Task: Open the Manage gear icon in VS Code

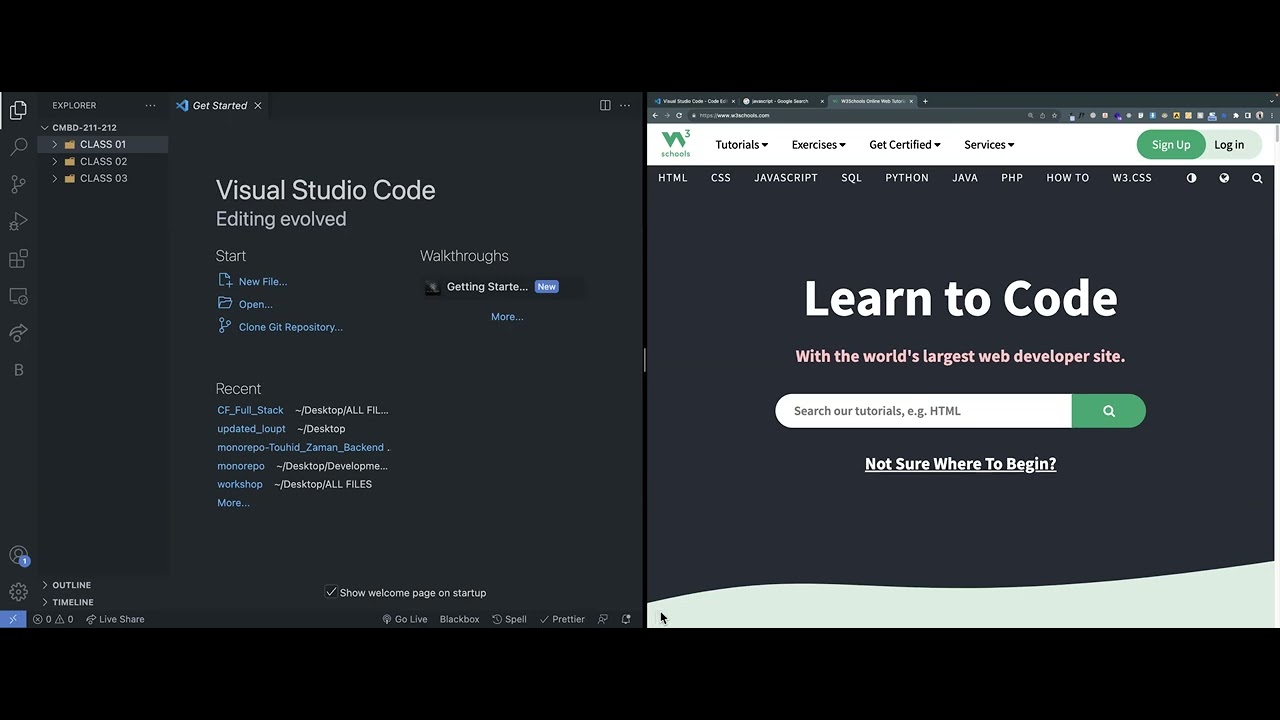Action: 18,592
